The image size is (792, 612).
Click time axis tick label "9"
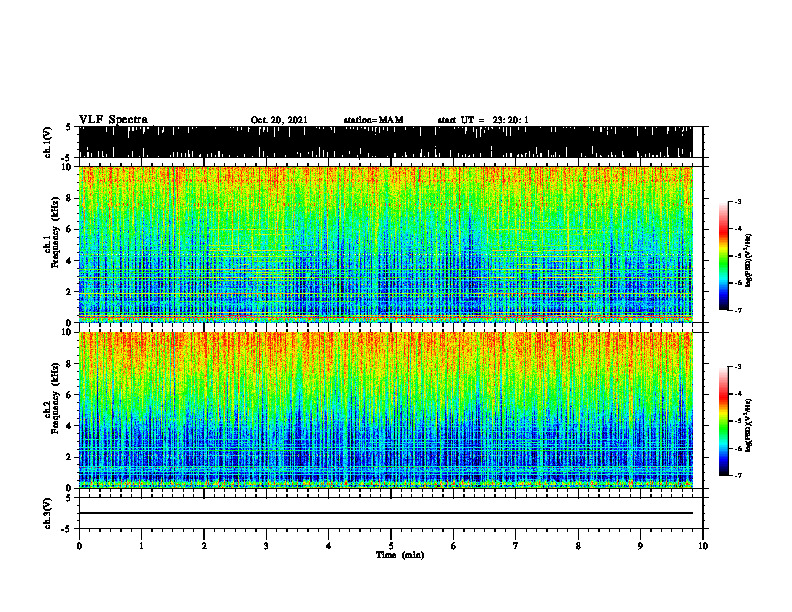click(x=640, y=546)
